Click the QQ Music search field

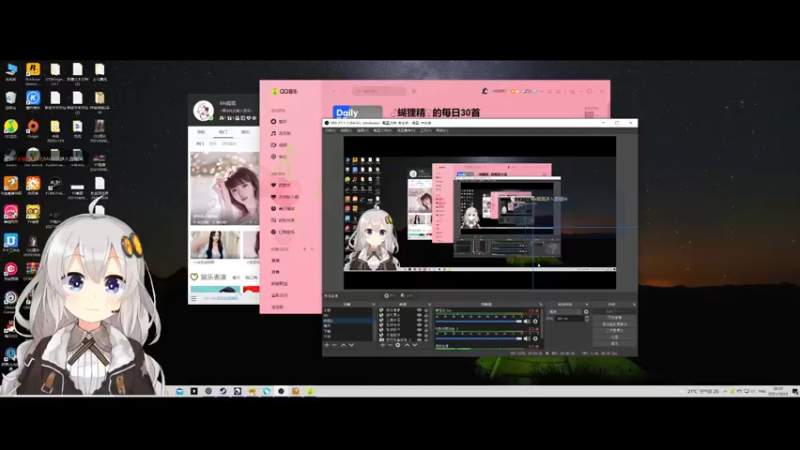click(x=379, y=91)
